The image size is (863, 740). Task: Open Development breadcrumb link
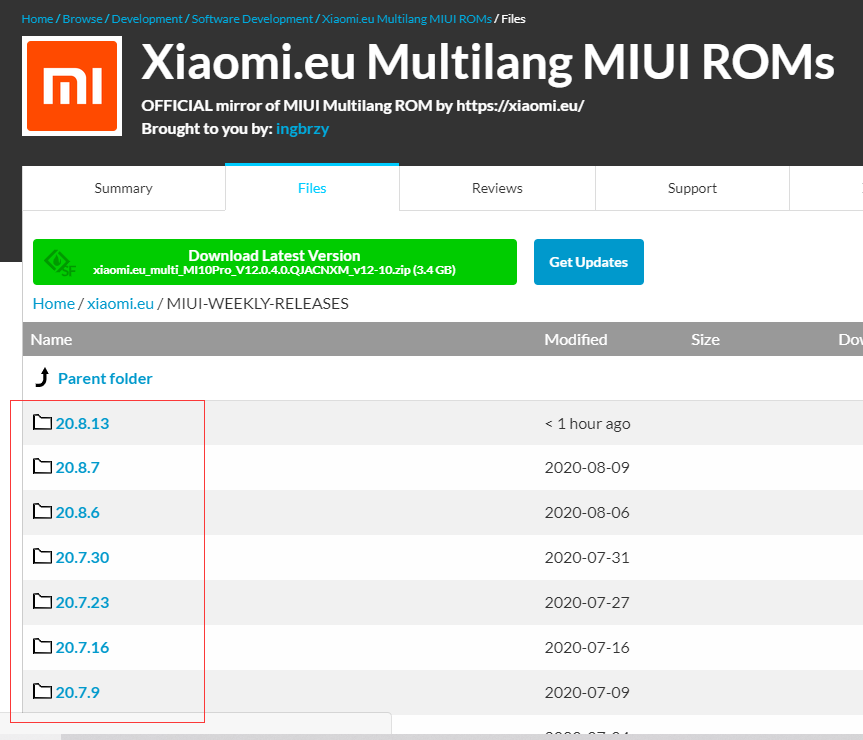pos(147,19)
